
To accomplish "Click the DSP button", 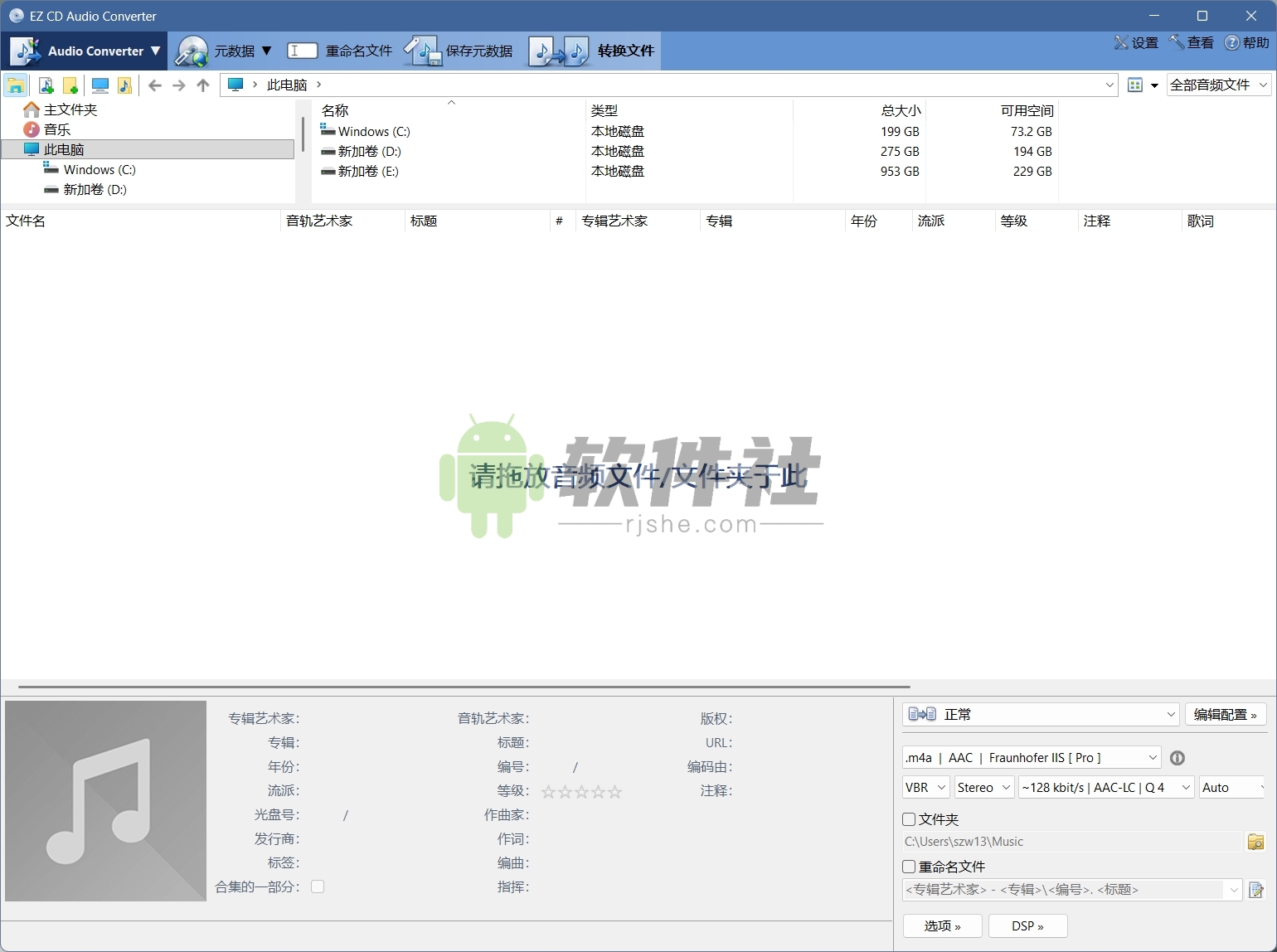I will point(1027,925).
